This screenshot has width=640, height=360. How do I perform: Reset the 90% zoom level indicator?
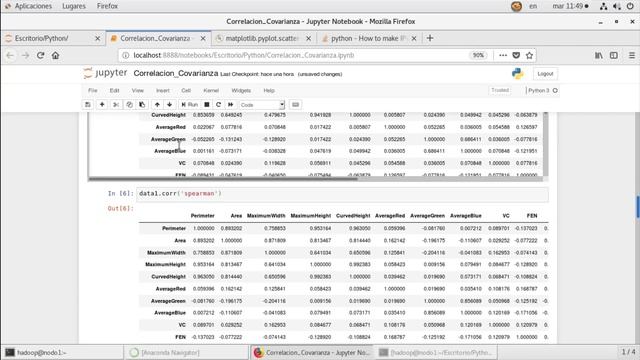(x=478, y=56)
